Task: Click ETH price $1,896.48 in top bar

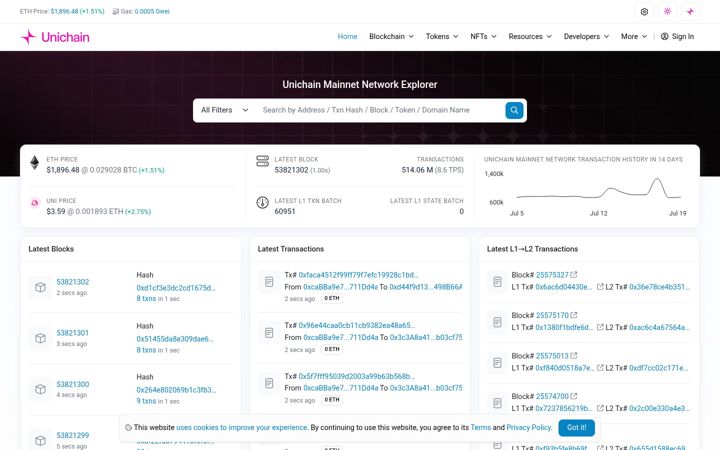Action: (x=64, y=11)
